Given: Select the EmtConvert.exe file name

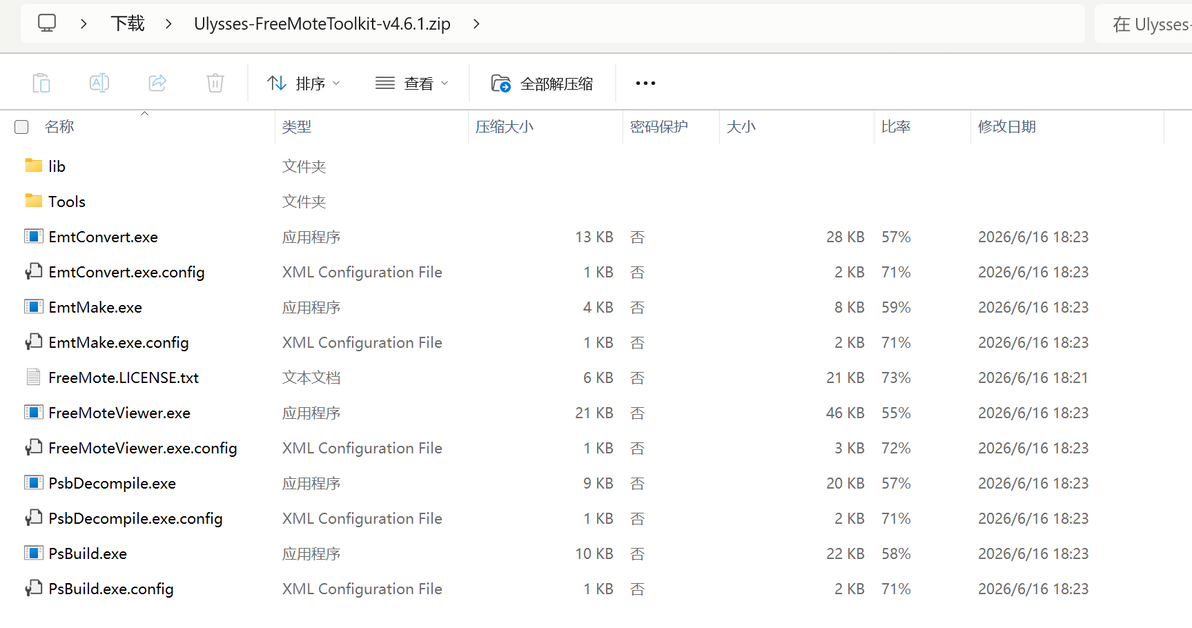Looking at the screenshot, I should [103, 236].
